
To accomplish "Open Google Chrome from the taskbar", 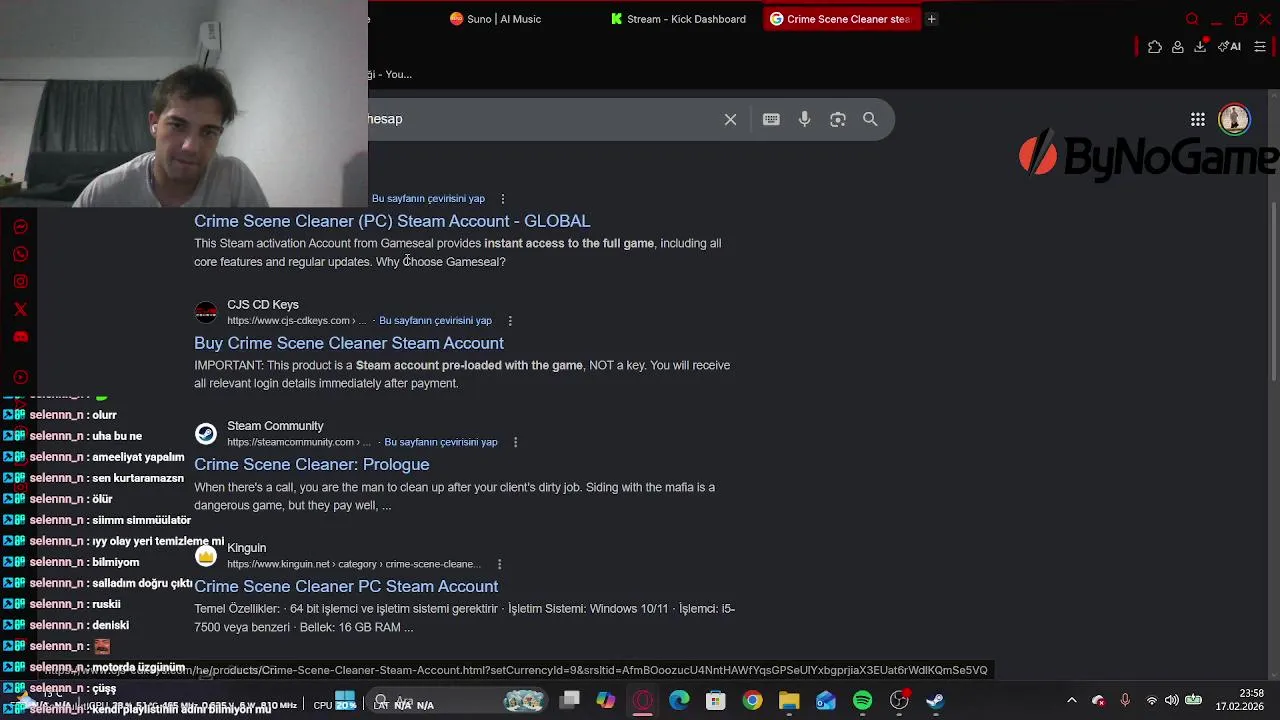I will click(x=752, y=700).
